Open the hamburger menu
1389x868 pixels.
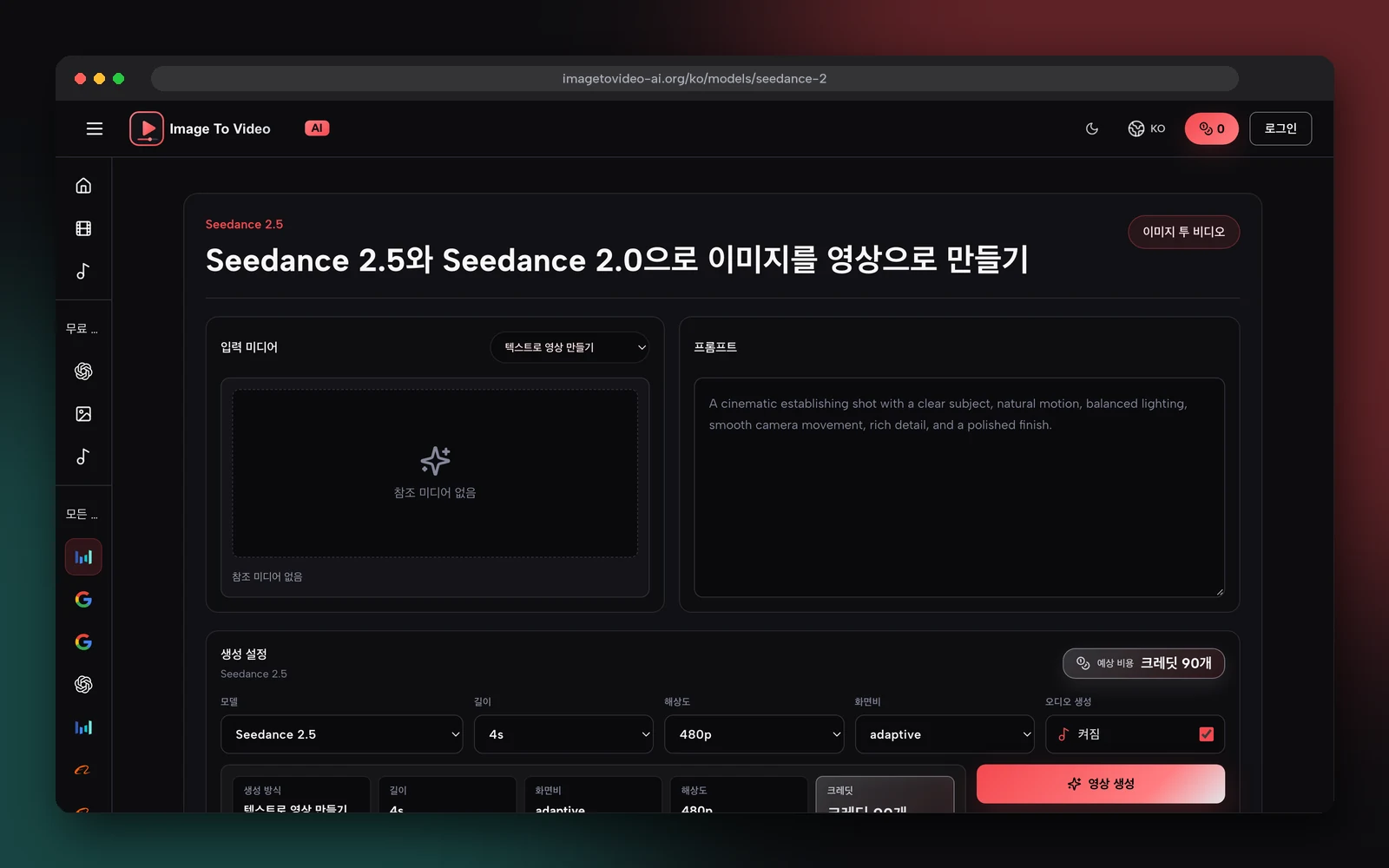click(x=95, y=128)
